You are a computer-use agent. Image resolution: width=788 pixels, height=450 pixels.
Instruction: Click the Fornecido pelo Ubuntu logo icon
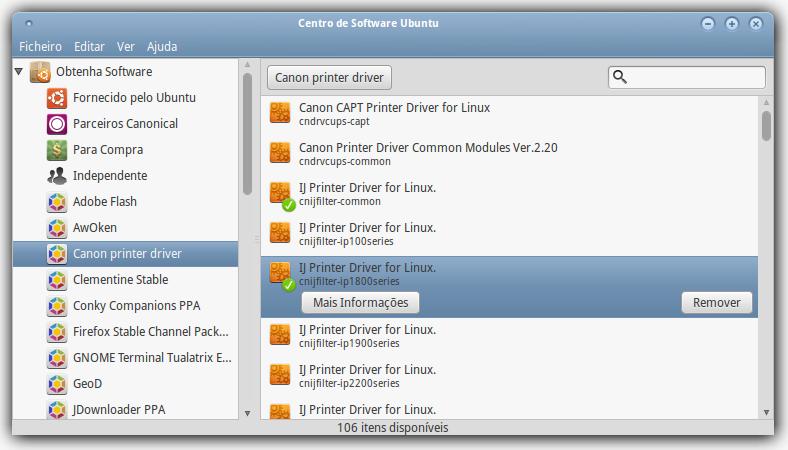tap(57, 98)
